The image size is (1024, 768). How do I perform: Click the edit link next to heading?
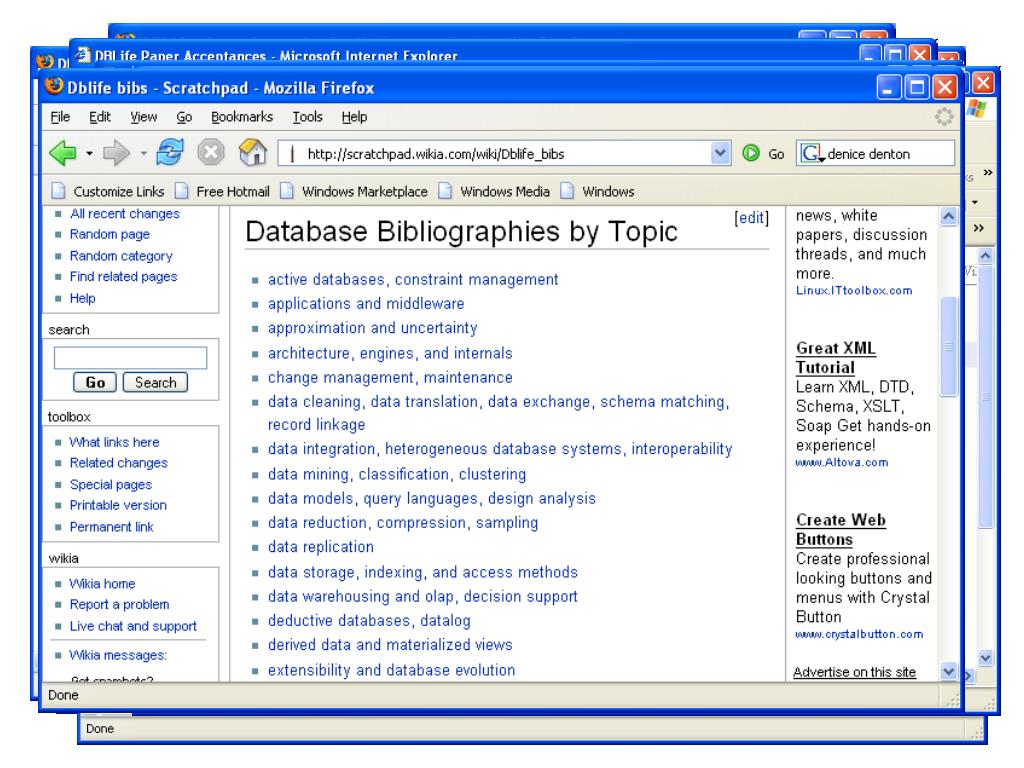coord(751,217)
